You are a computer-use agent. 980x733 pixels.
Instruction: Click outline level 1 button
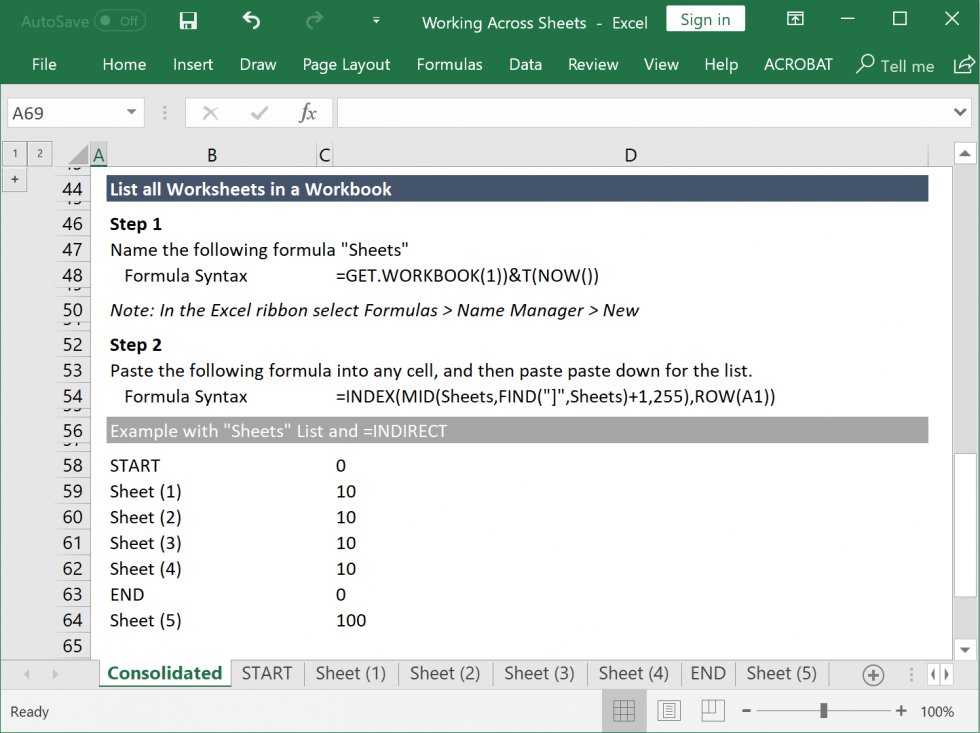tap(15, 153)
